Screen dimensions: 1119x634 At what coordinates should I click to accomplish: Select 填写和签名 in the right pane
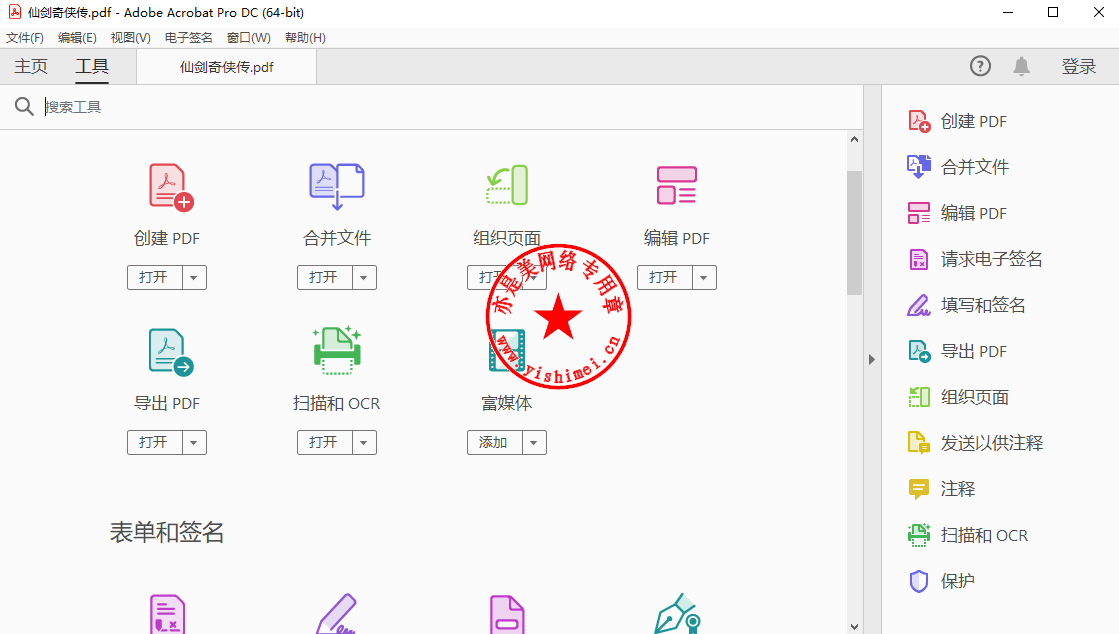(966, 306)
